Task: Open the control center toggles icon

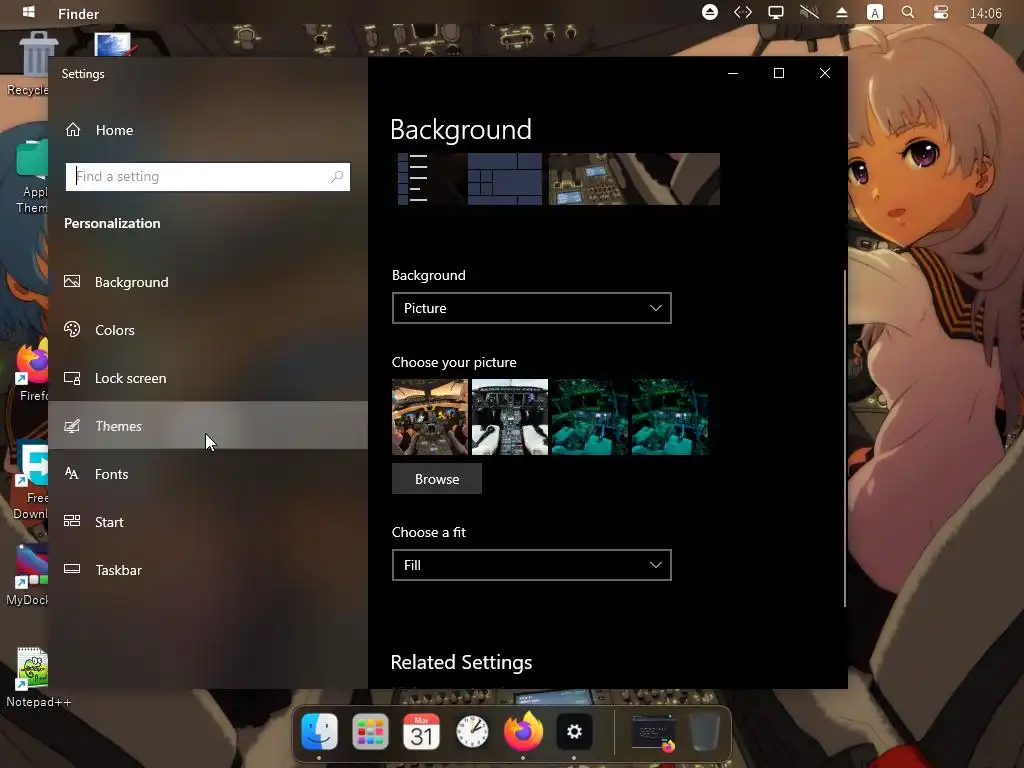Action: coord(940,12)
